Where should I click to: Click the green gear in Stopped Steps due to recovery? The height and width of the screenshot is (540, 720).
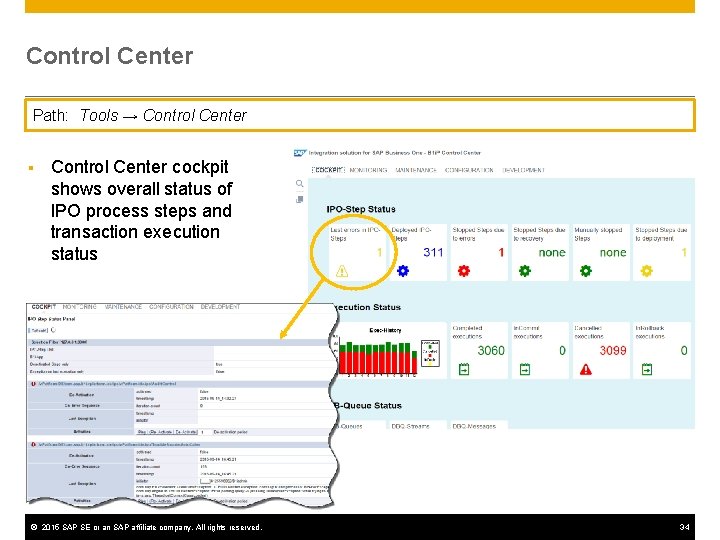tap(525, 271)
